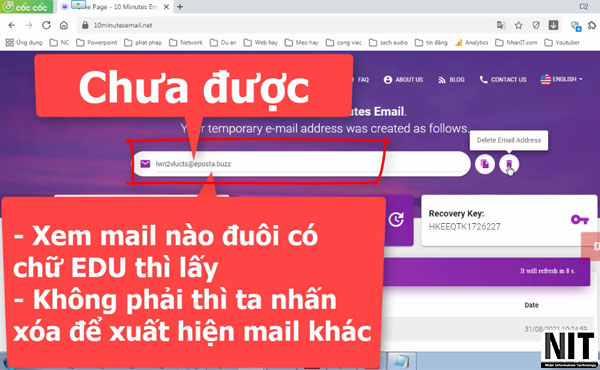Open the browser downloads icon

553,25
